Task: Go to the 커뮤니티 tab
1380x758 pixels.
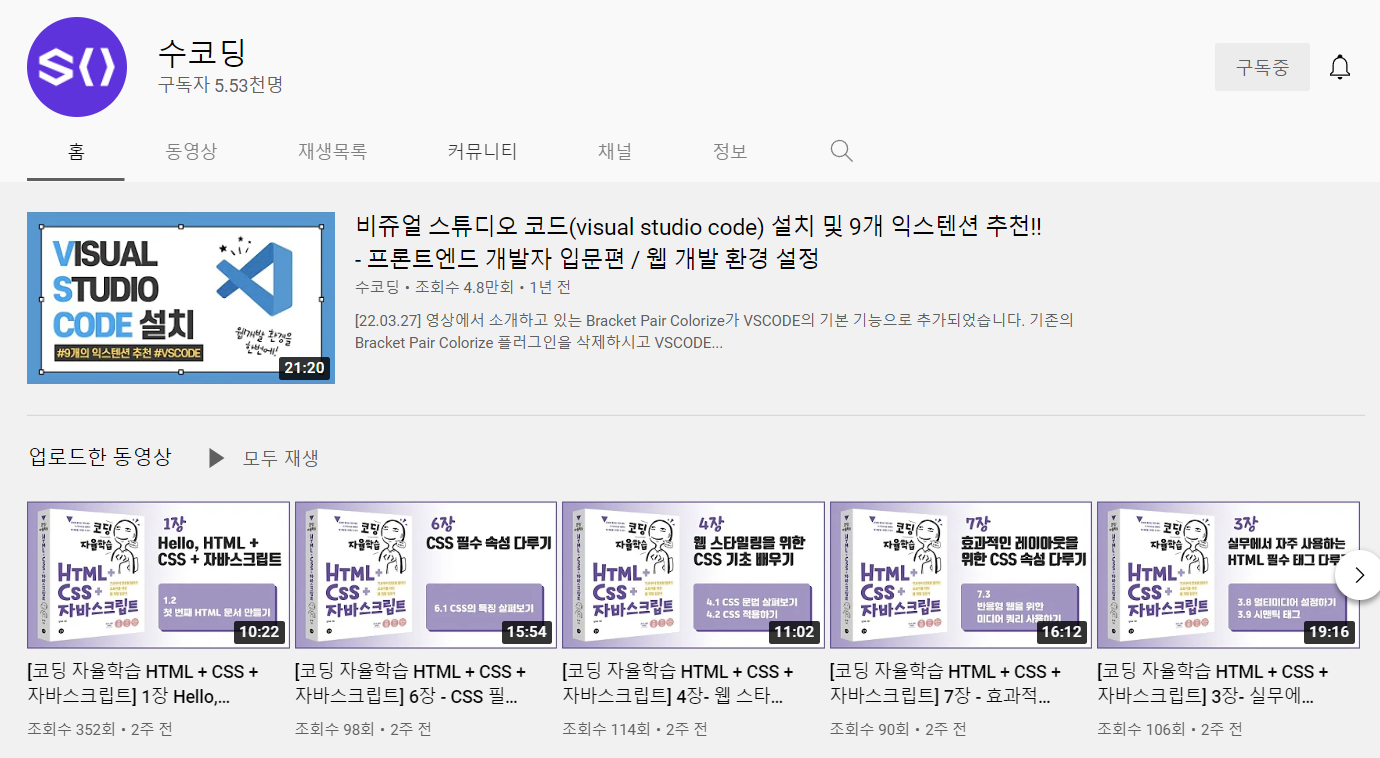Action: [482, 152]
